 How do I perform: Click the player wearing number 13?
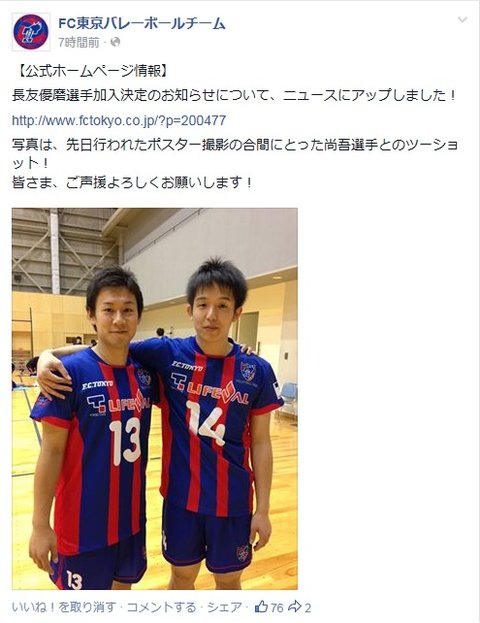pos(93,429)
